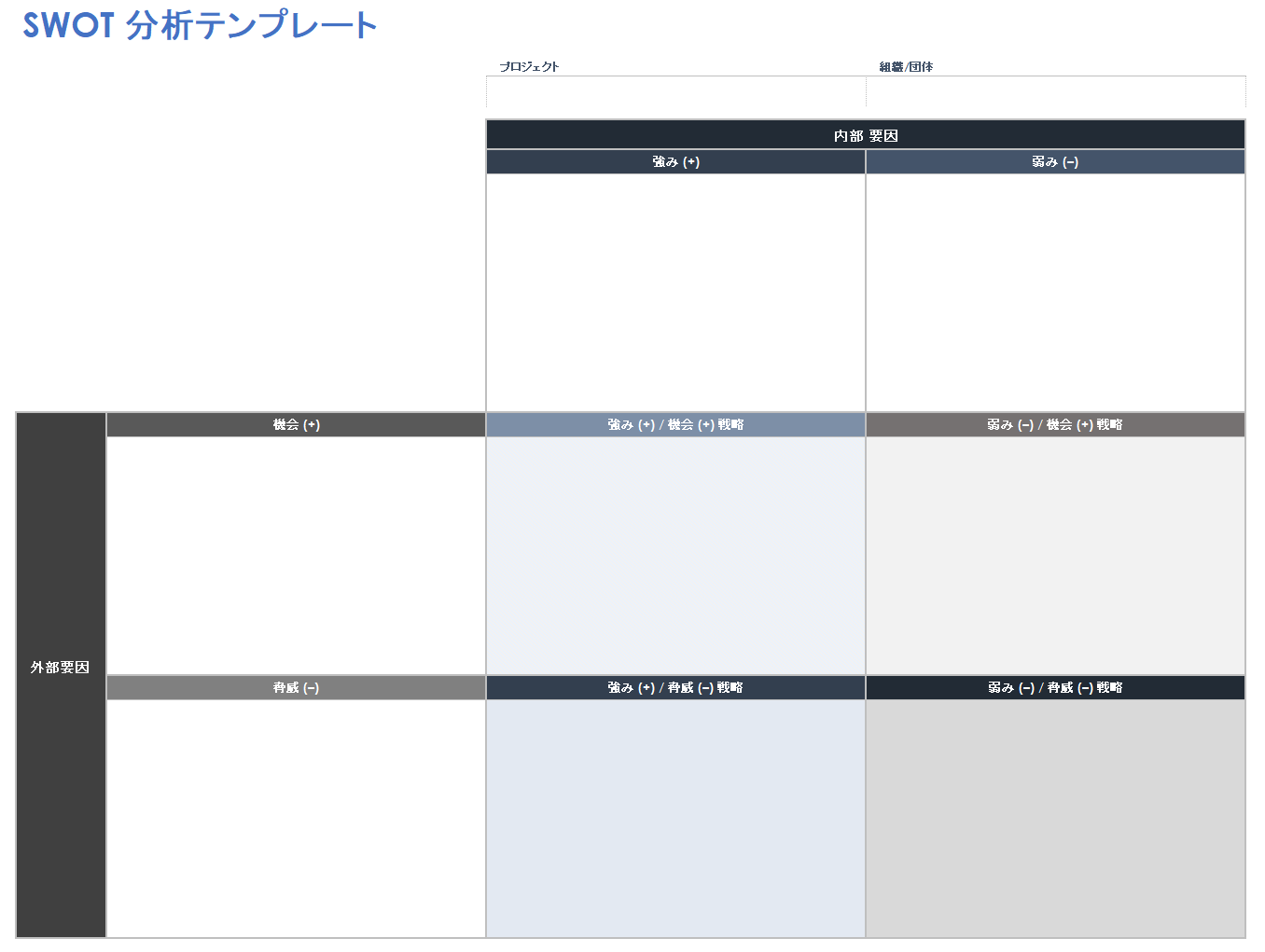Click the 強み (+) column header
Viewport: 1265px width, 952px height.
[x=676, y=162]
